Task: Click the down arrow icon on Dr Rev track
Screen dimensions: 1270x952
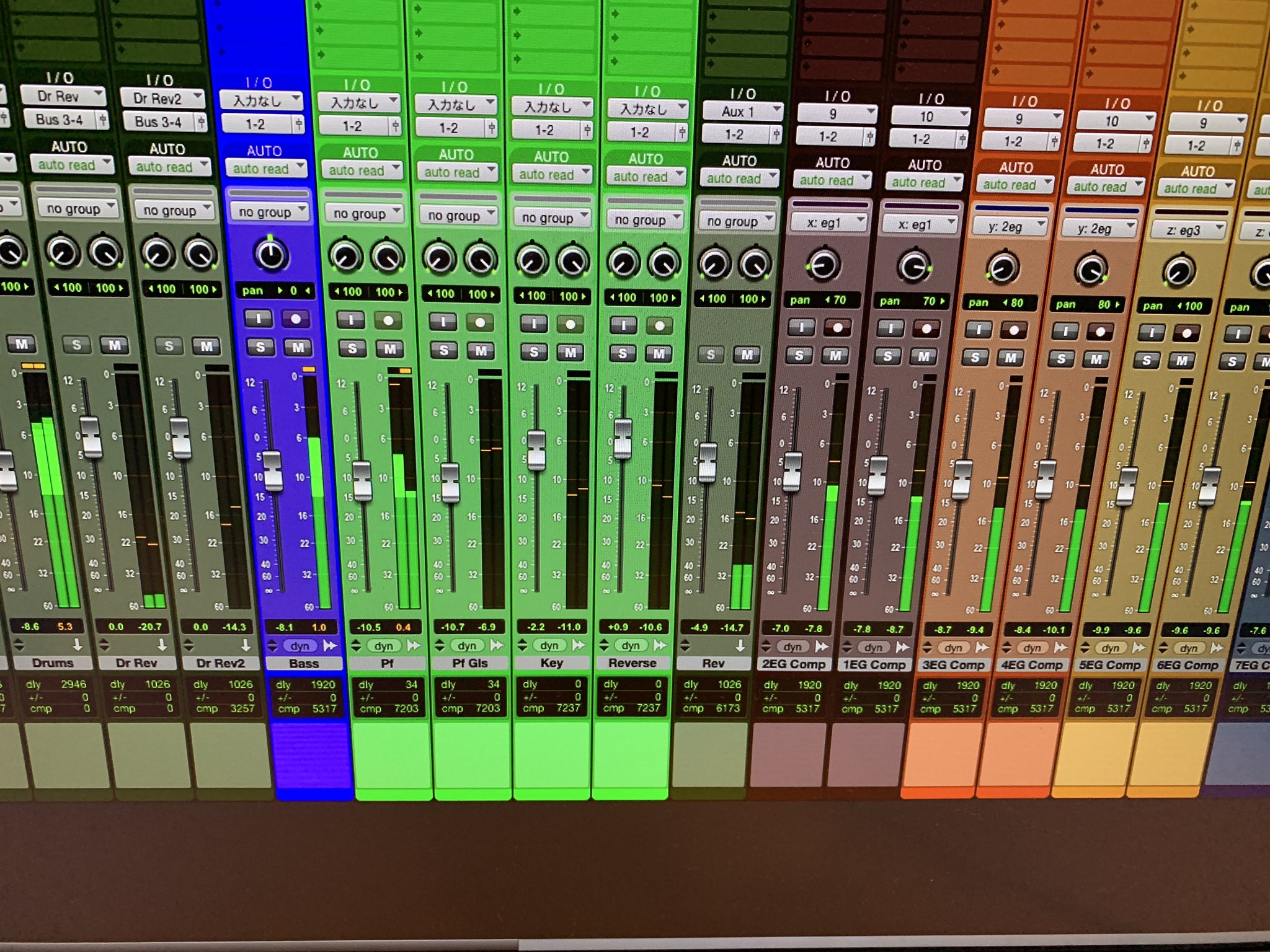Action: [162, 645]
